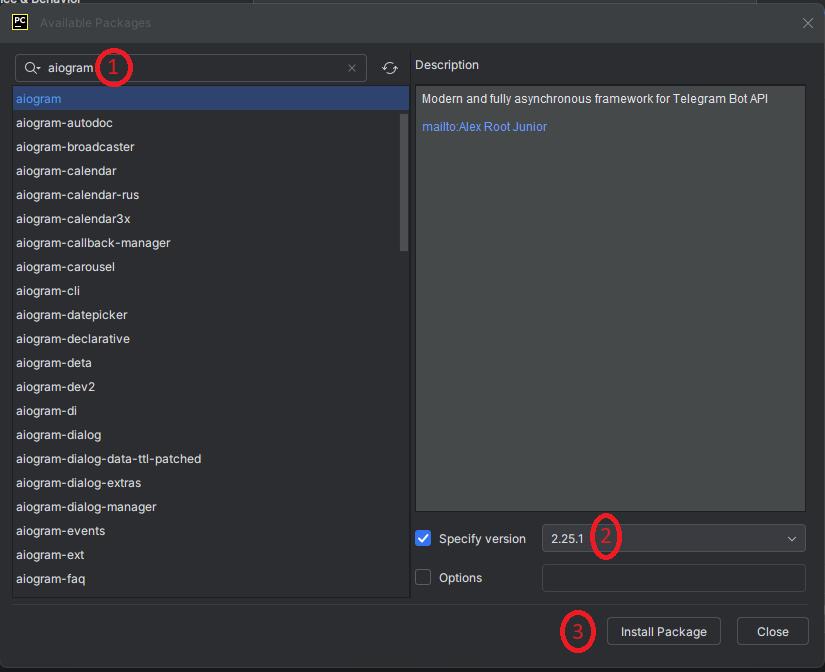Click the Install Package button
Viewport: 825px width, 672px height.
663,631
